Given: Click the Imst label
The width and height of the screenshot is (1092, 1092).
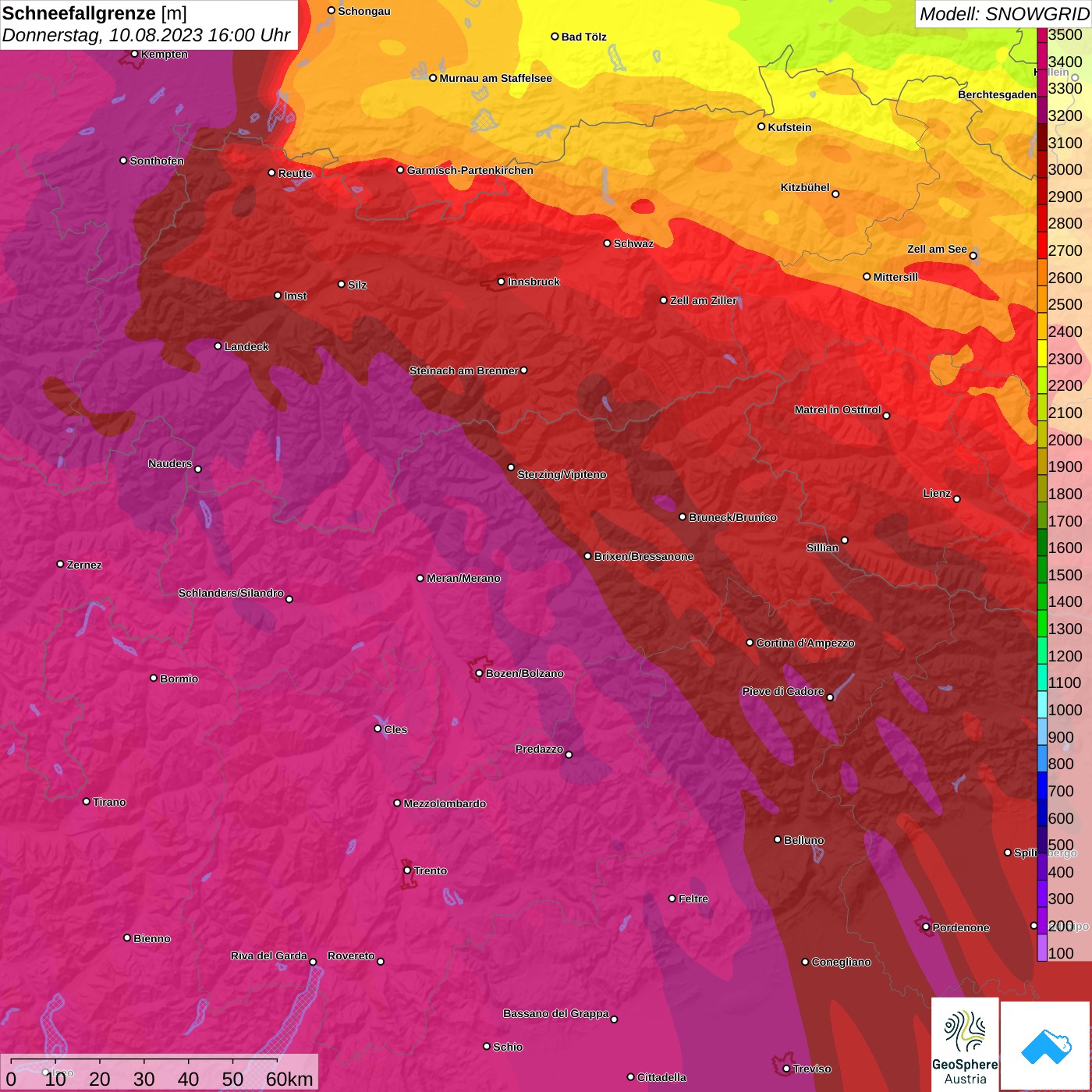Looking at the screenshot, I should pyautogui.click(x=295, y=296).
